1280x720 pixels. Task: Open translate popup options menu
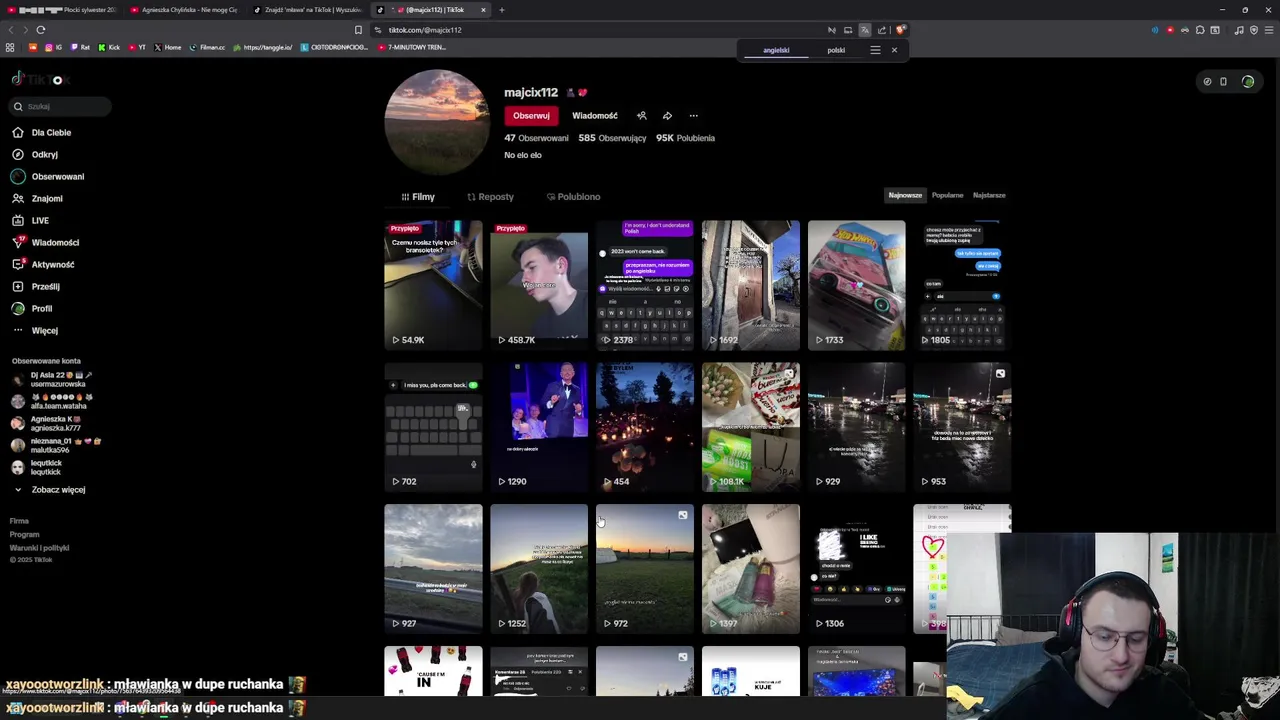pos(875,50)
